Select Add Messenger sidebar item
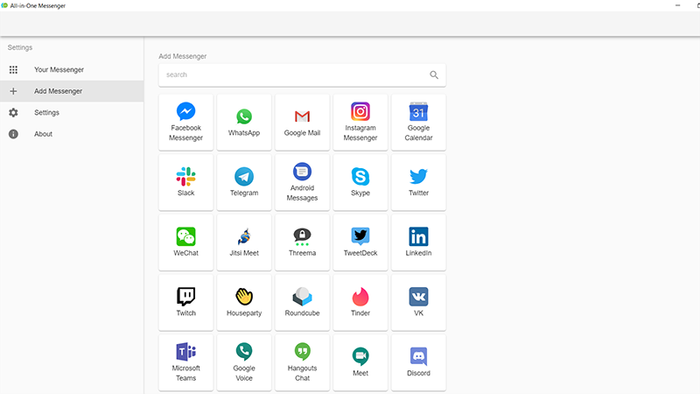The image size is (700, 394). coord(71,91)
